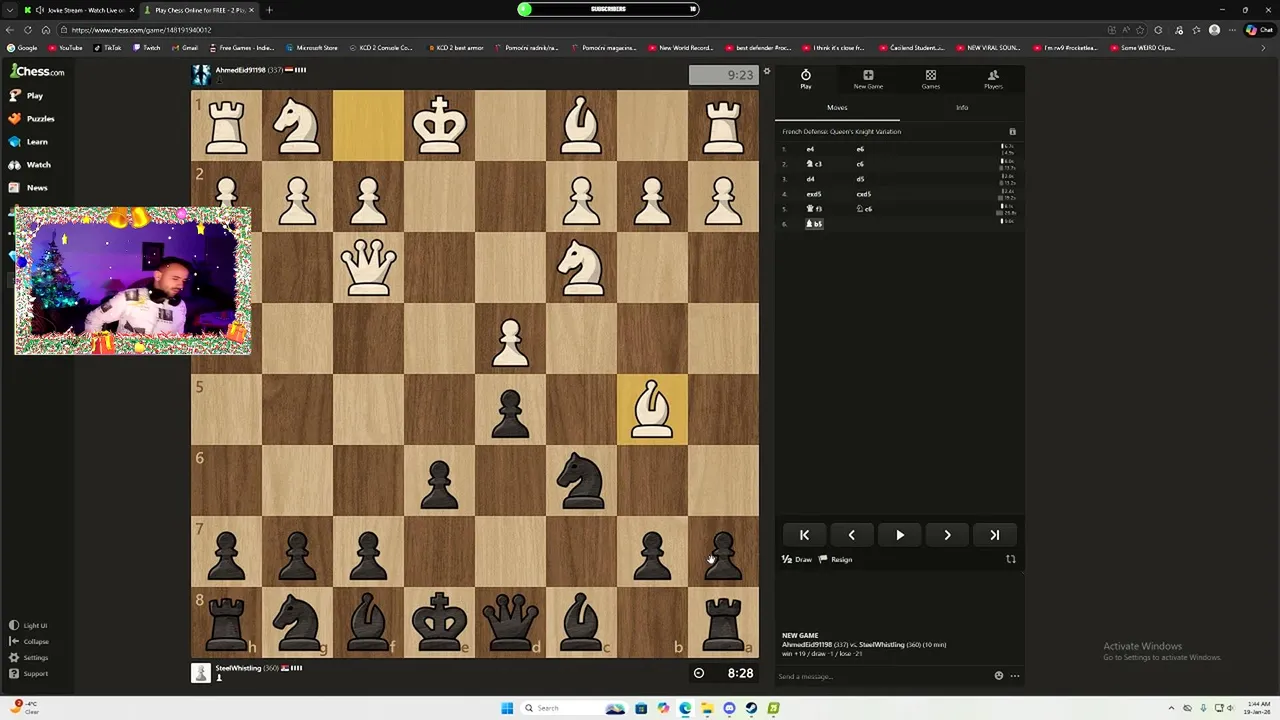Collapse the left sidebar
This screenshot has width=1280, height=720.
(x=29, y=641)
